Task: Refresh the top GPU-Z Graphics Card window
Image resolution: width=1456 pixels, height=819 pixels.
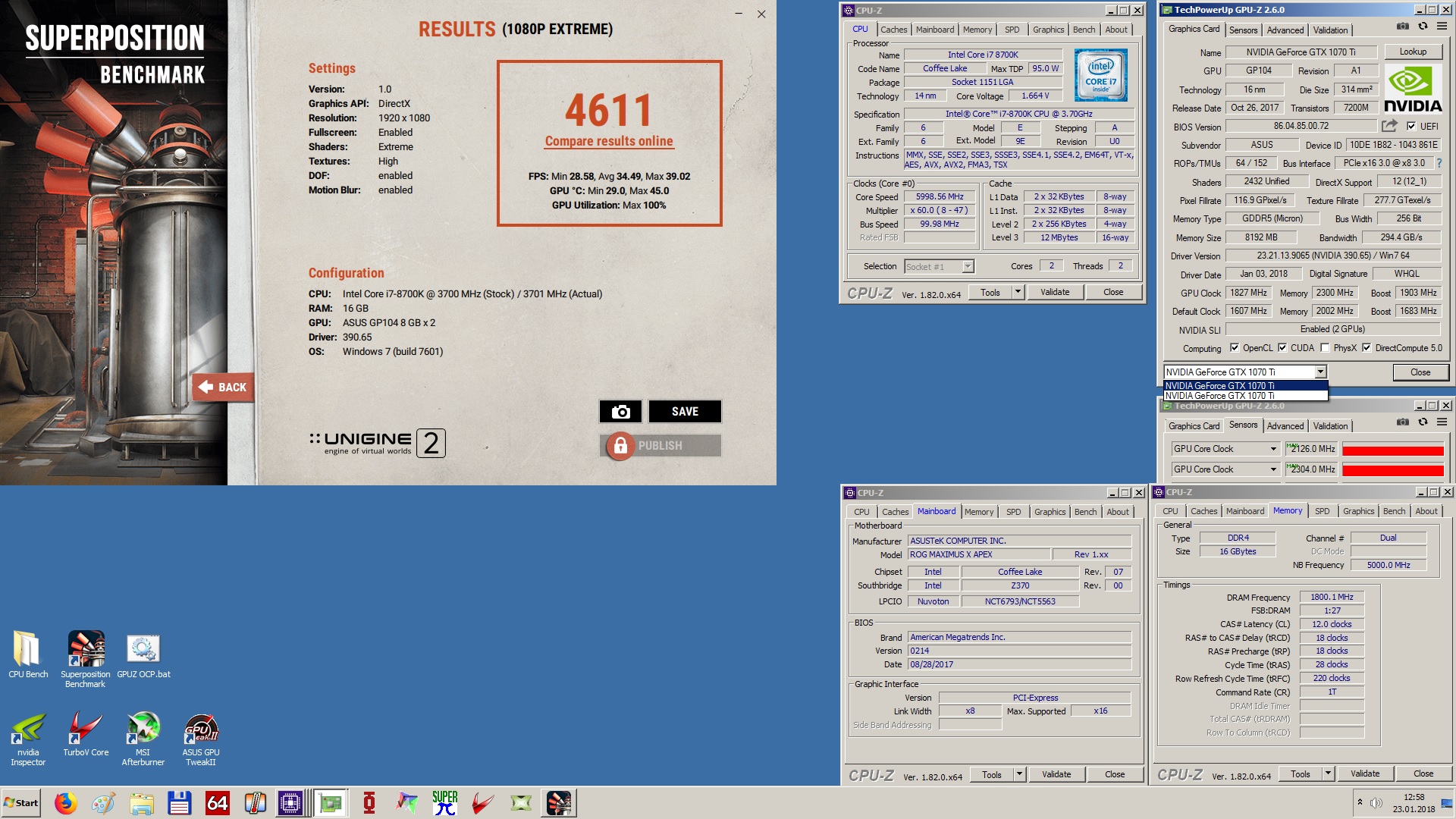Action: 1423,27
